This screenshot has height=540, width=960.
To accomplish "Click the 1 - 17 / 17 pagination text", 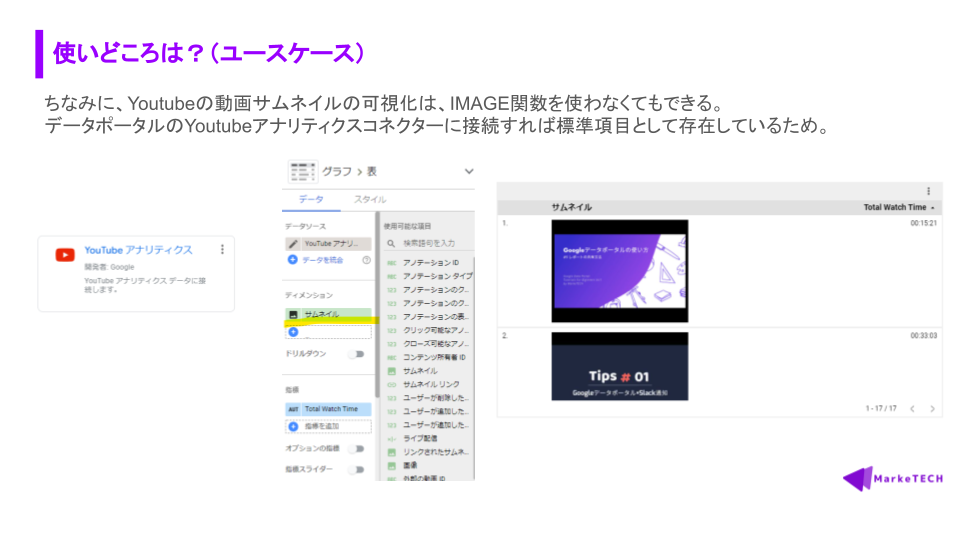I will tap(881, 408).
